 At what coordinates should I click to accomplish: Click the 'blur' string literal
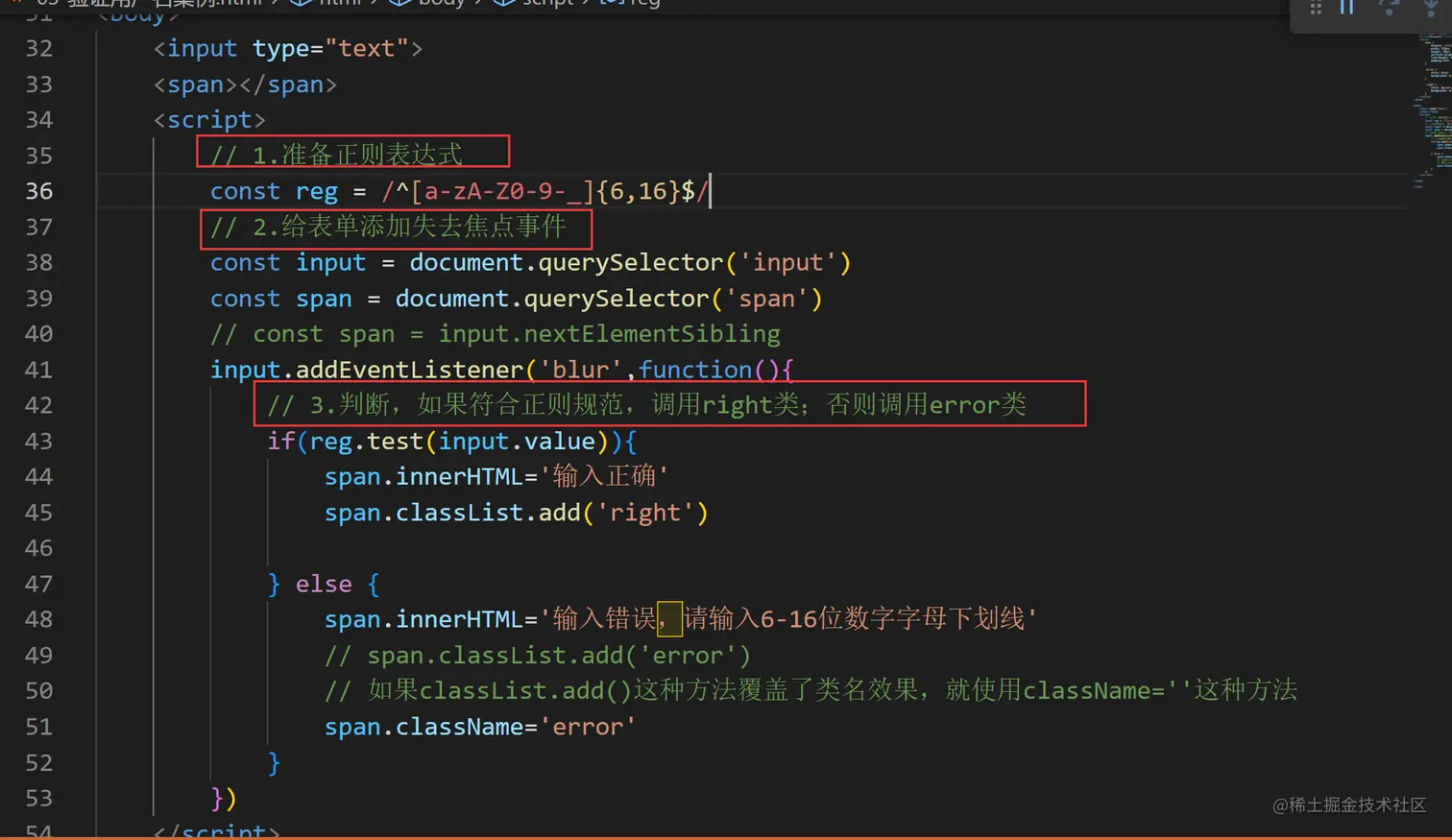(580, 370)
